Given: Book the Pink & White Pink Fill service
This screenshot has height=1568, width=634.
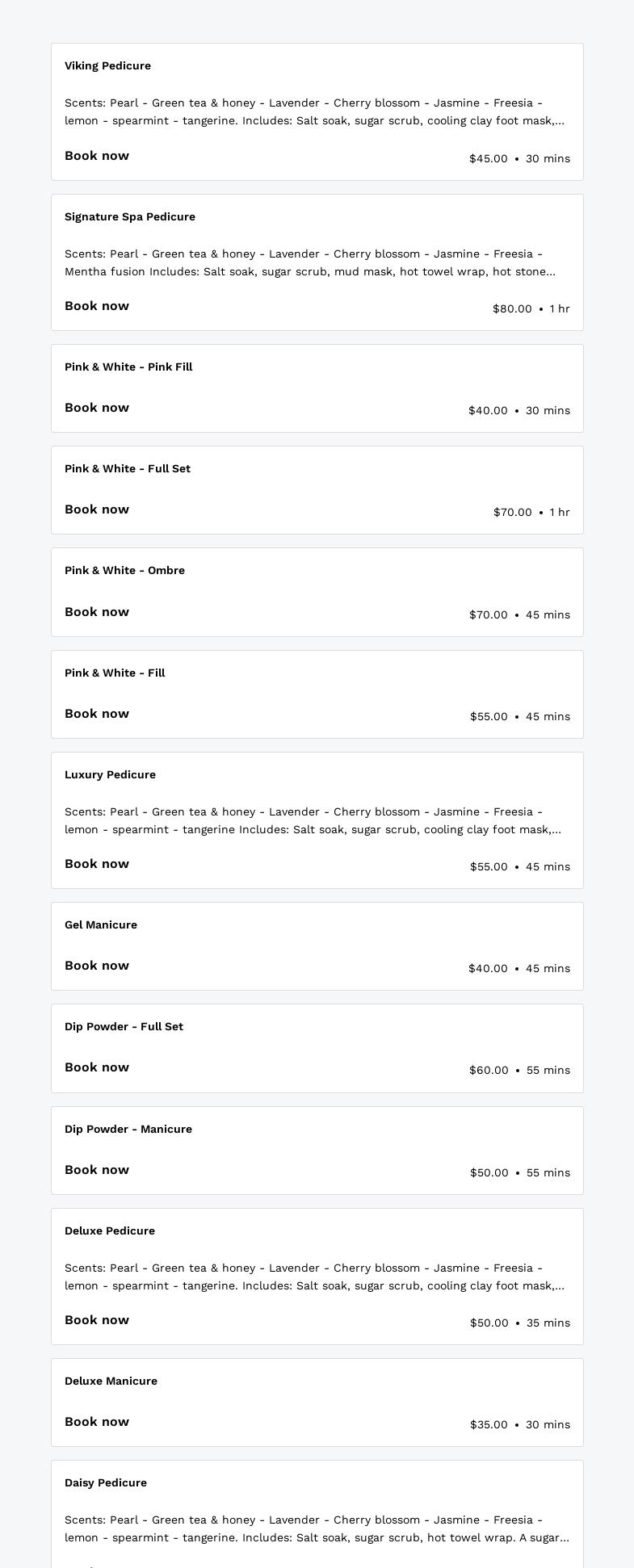Looking at the screenshot, I should click(x=97, y=408).
